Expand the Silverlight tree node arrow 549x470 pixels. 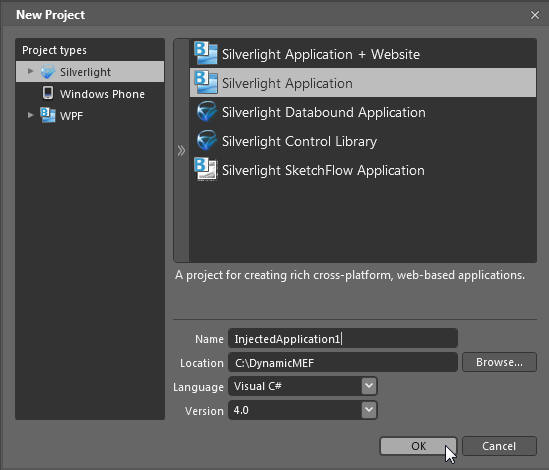[x=30, y=71]
